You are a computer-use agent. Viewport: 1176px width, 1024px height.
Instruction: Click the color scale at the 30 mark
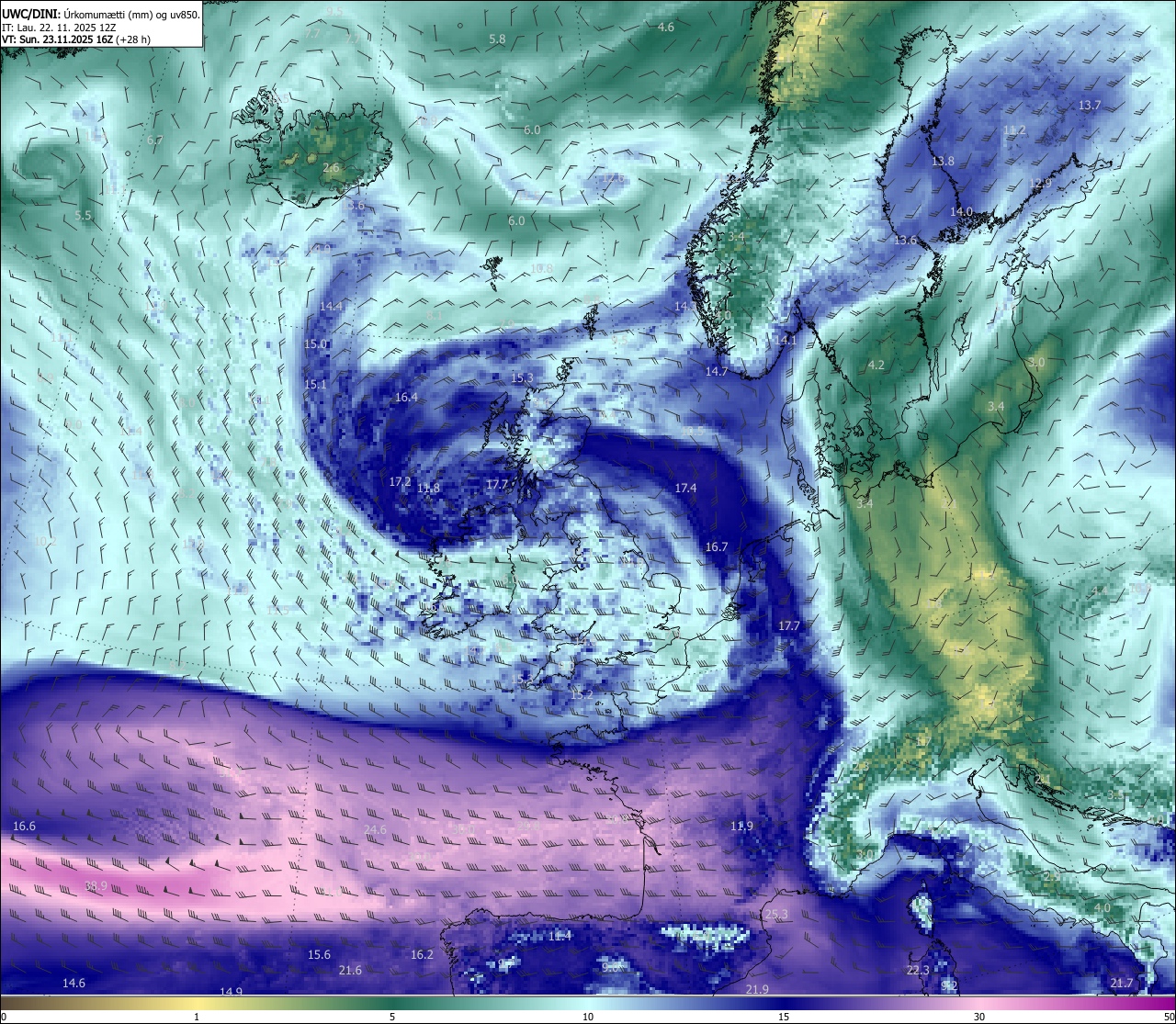tap(979, 1002)
